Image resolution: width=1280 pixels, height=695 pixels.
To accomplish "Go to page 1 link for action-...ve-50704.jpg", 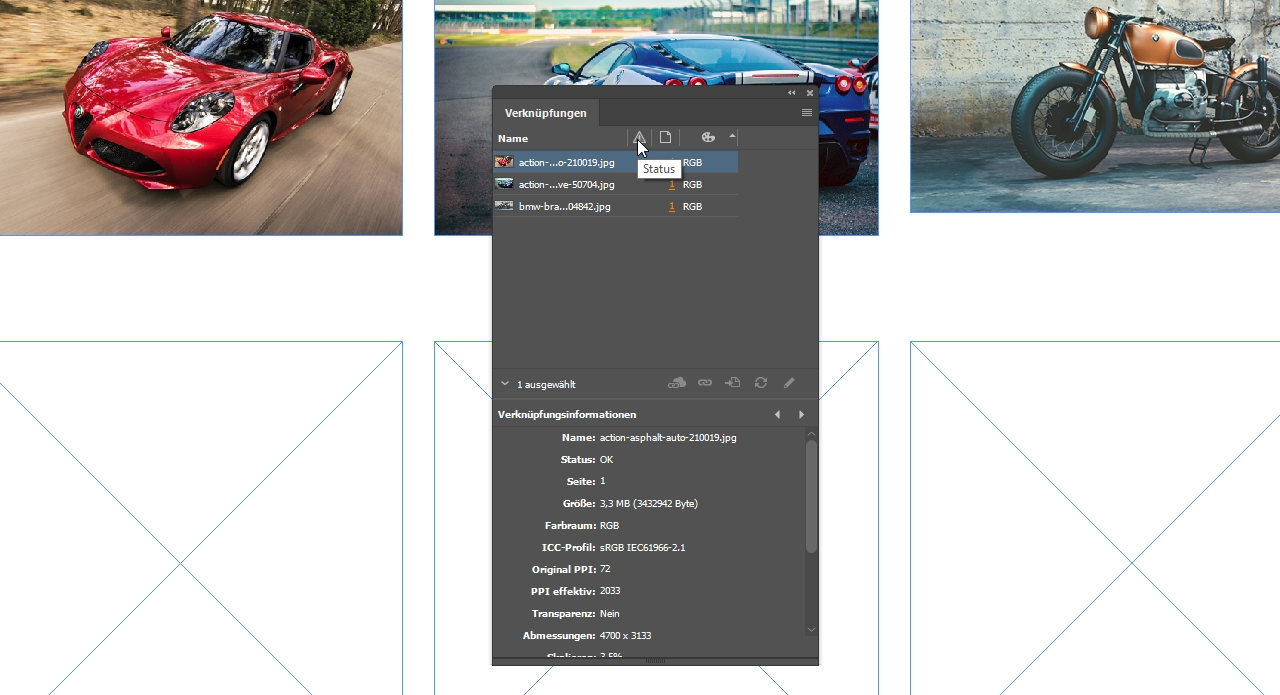I will pyautogui.click(x=672, y=184).
